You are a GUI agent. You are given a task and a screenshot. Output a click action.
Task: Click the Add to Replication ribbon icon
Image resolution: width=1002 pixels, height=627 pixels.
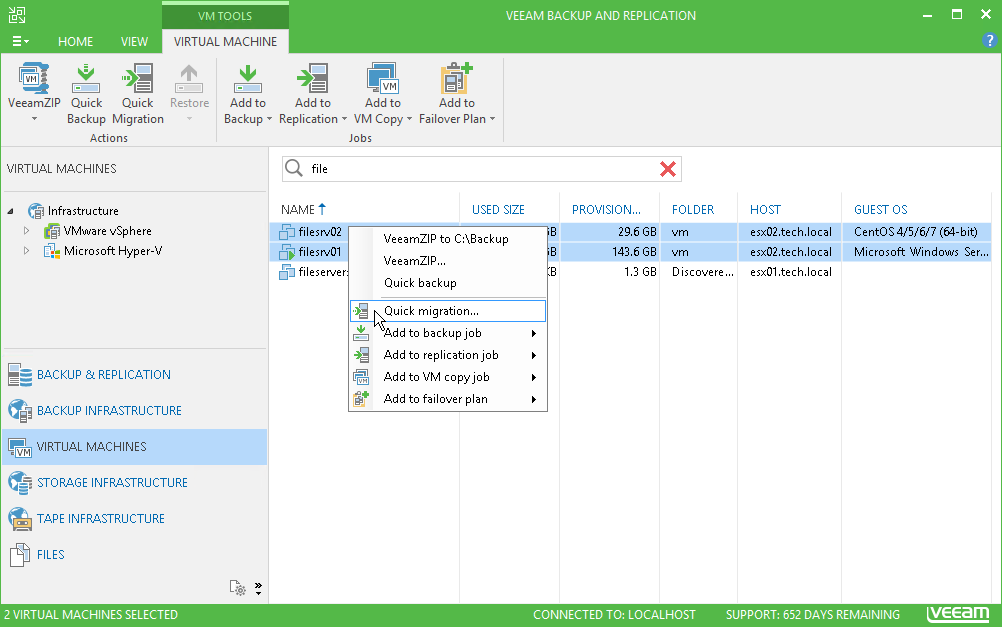pyautogui.click(x=312, y=78)
